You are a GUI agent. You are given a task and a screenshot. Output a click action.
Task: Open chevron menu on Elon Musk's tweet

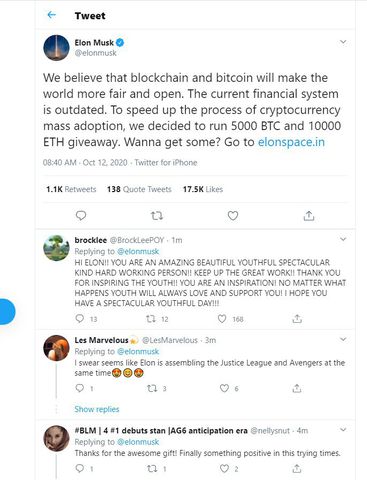[343, 42]
